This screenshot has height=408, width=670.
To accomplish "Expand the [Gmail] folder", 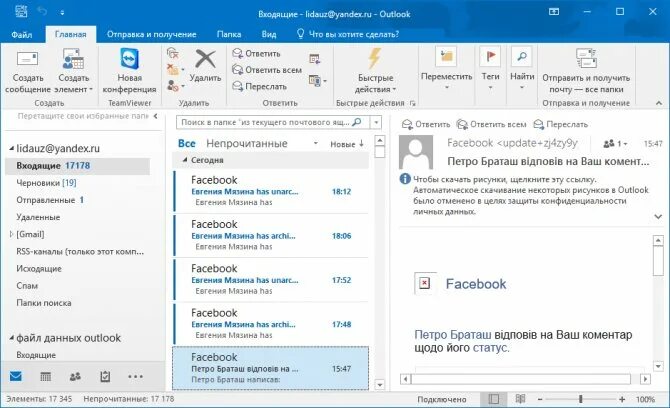I will point(12,234).
